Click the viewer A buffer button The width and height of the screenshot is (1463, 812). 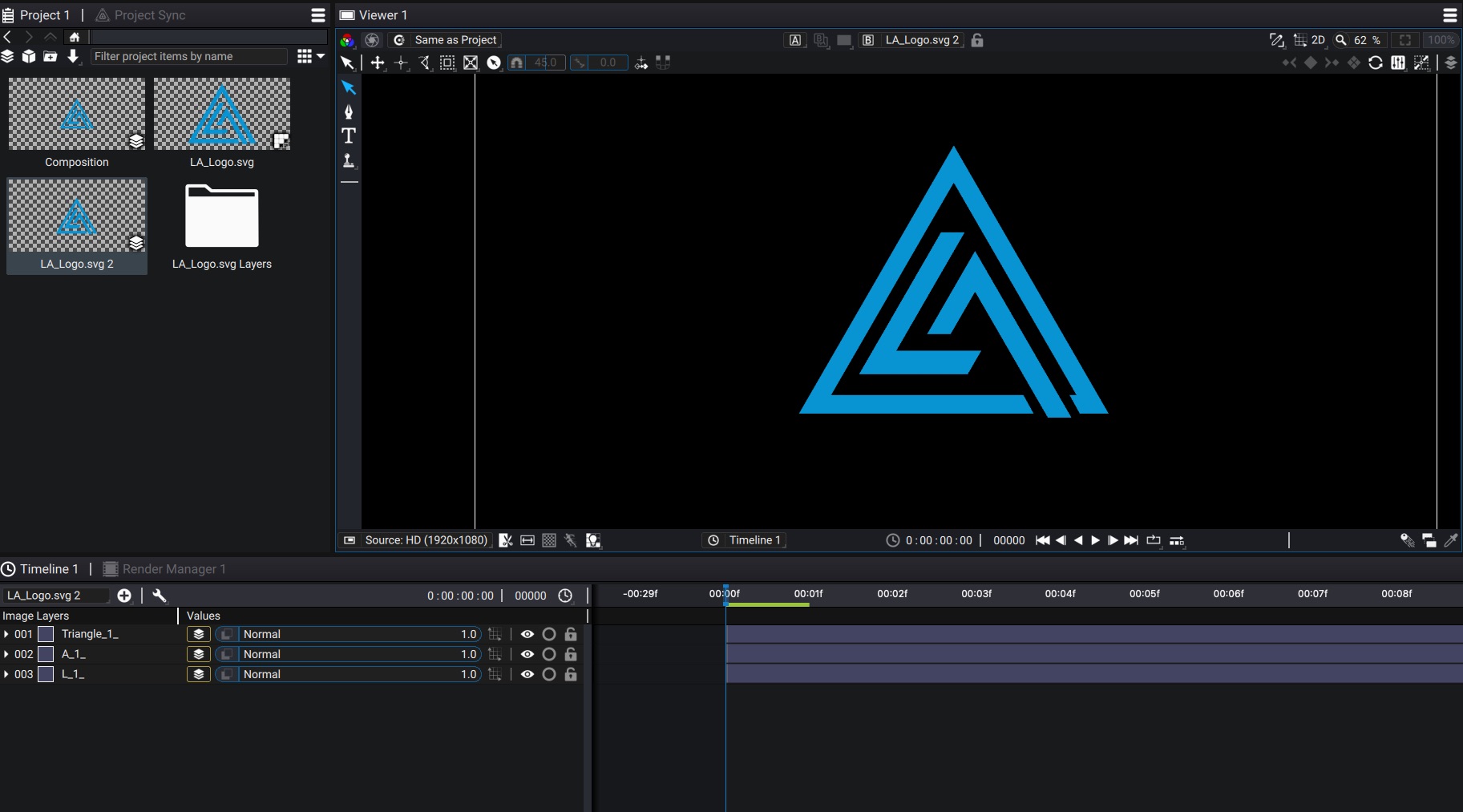point(795,40)
